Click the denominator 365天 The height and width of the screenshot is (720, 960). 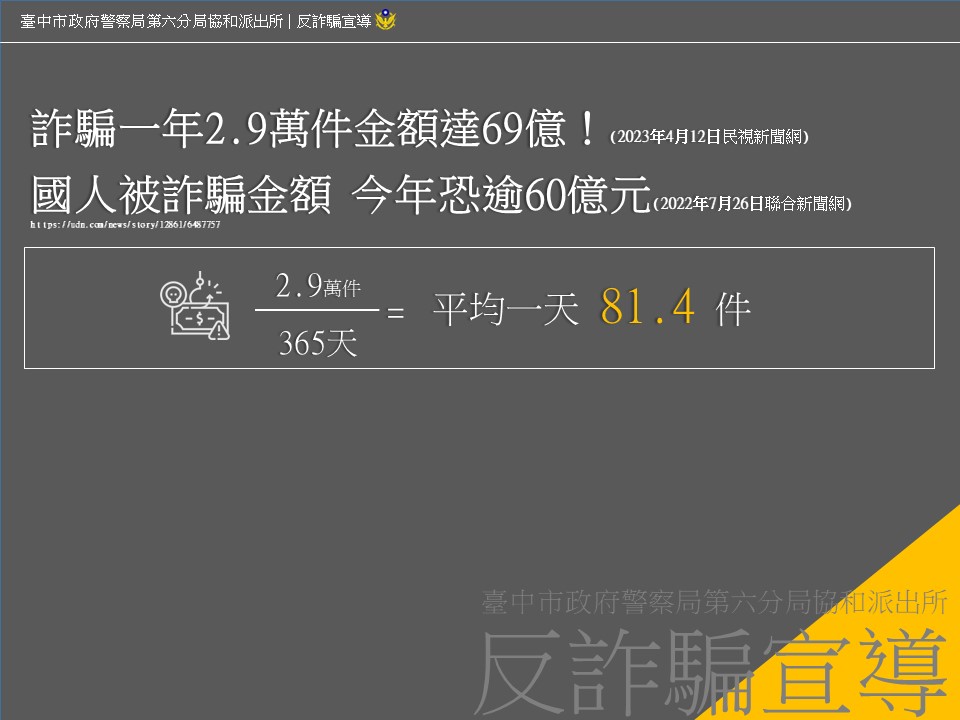pyautogui.click(x=317, y=344)
